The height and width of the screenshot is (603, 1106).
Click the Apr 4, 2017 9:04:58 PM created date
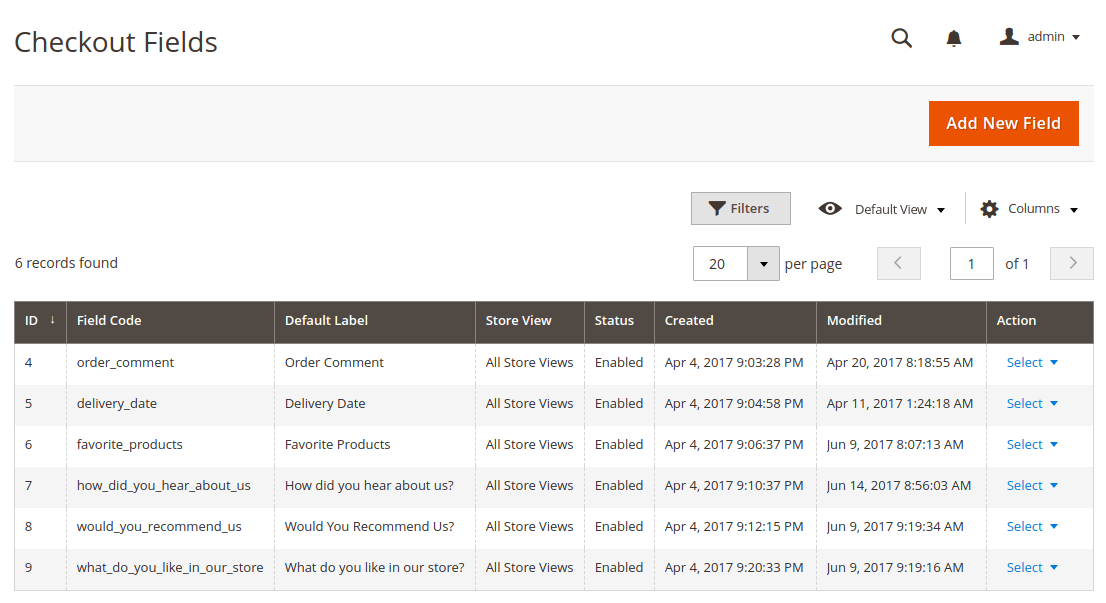[734, 403]
